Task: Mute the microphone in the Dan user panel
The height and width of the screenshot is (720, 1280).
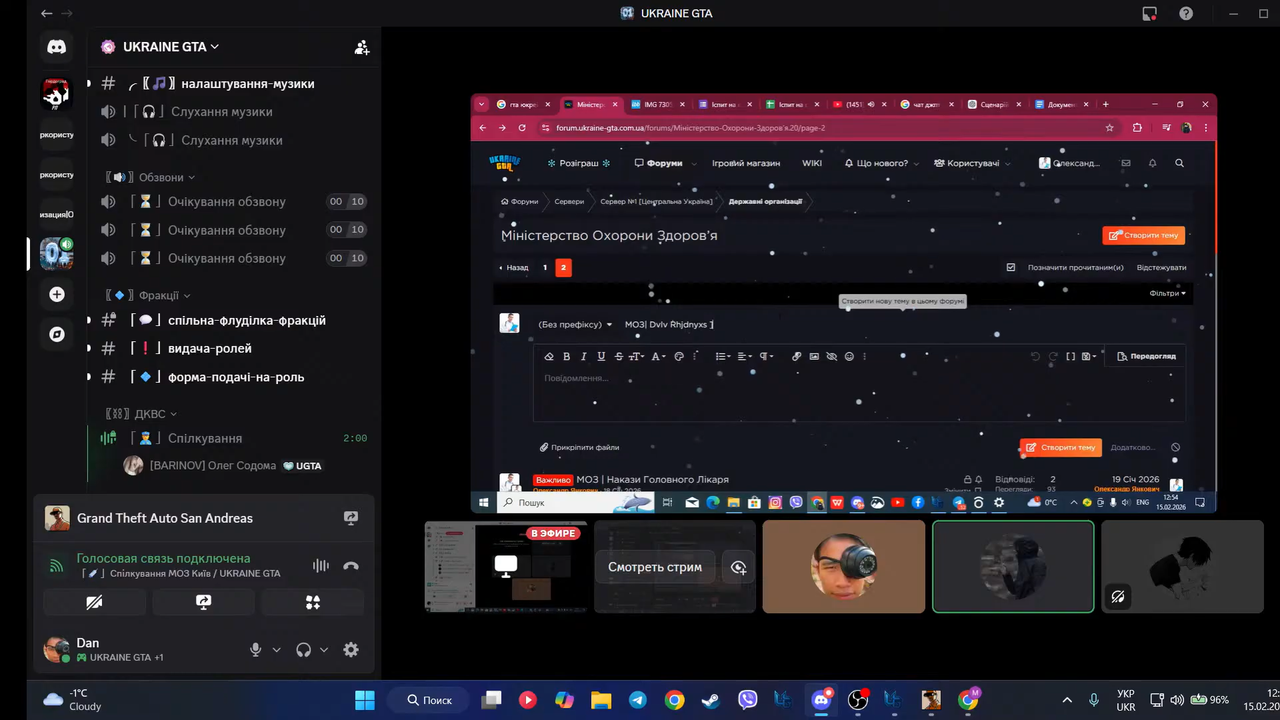Action: [x=256, y=650]
